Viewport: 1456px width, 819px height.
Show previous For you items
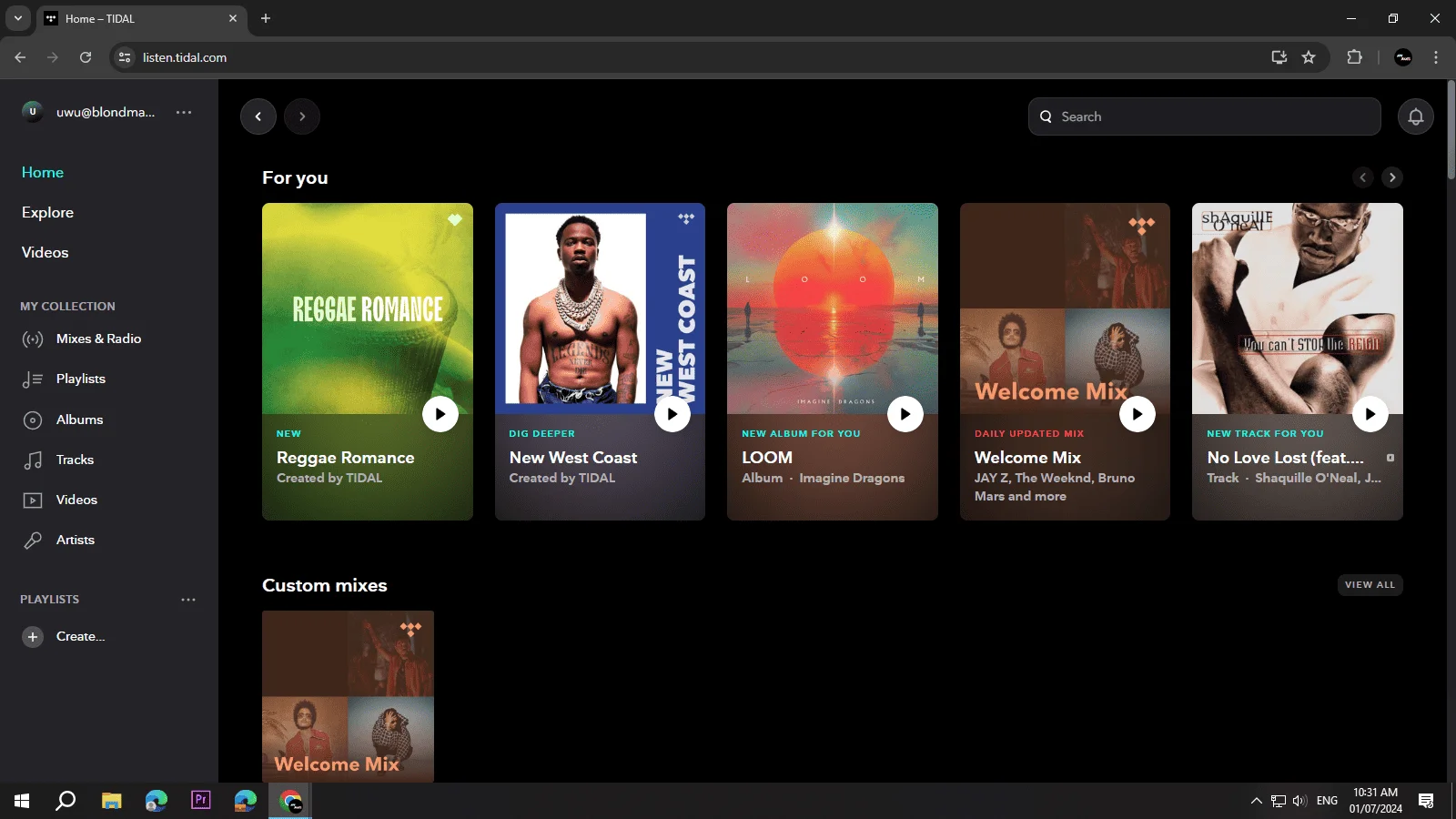[1363, 177]
